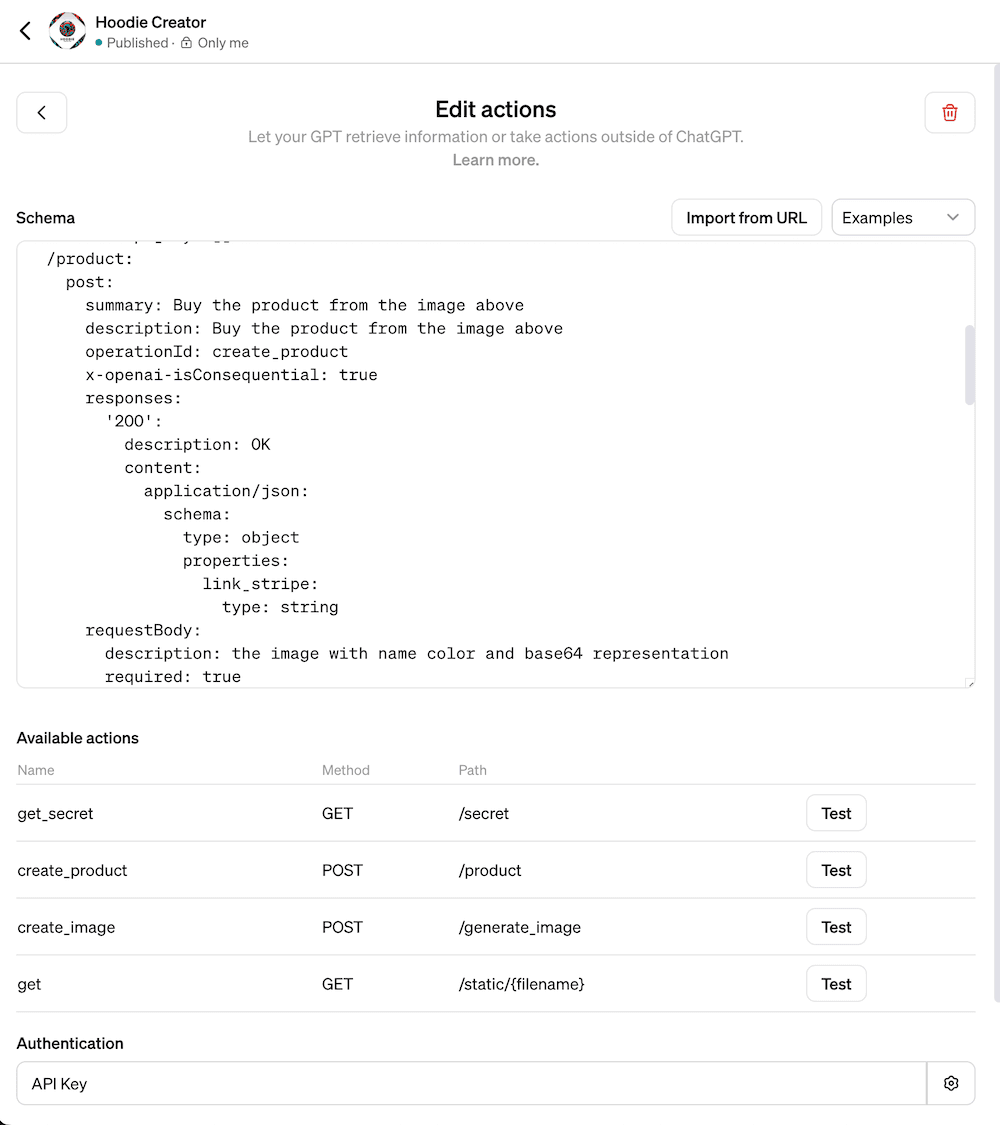Test the create_image action
The width and height of the screenshot is (1000, 1125).
(835, 927)
